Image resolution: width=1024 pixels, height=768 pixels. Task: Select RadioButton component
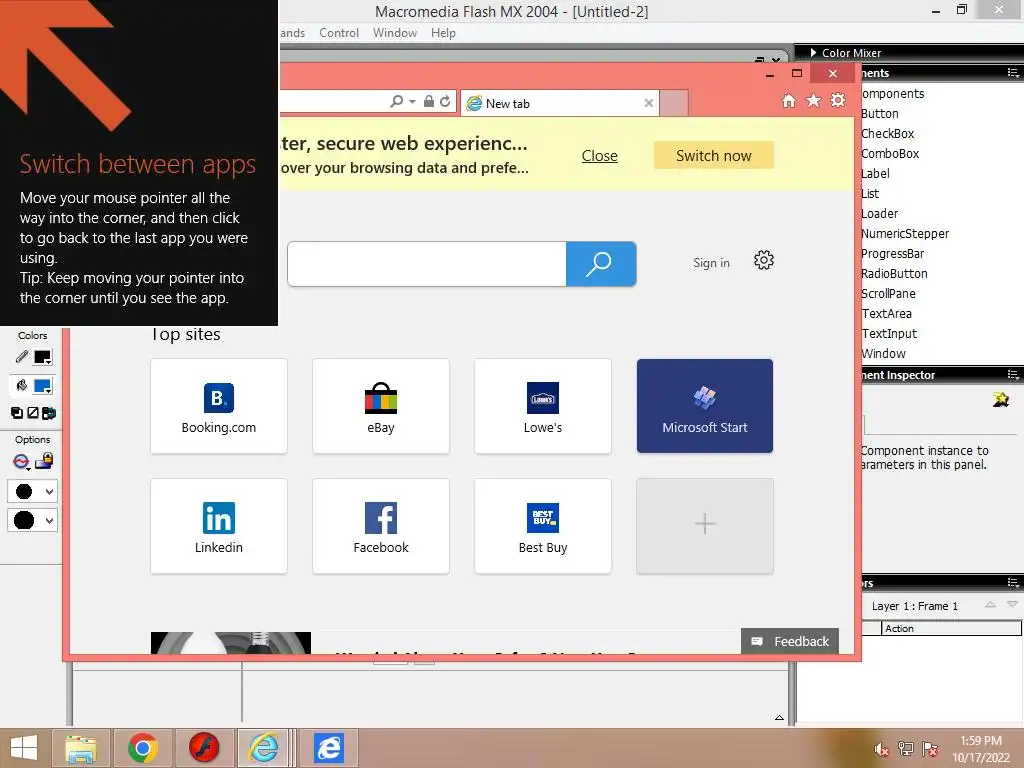(x=894, y=274)
